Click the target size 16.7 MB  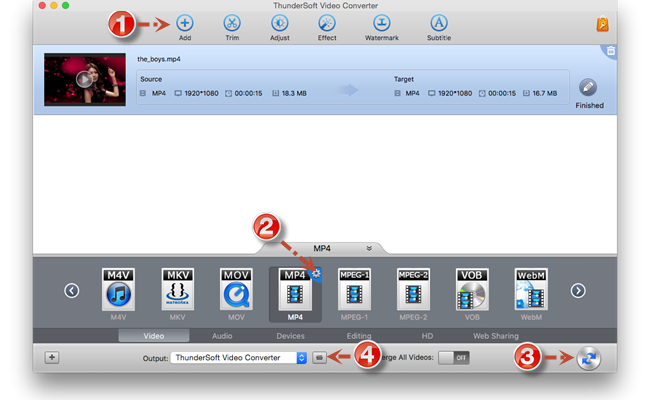point(545,93)
